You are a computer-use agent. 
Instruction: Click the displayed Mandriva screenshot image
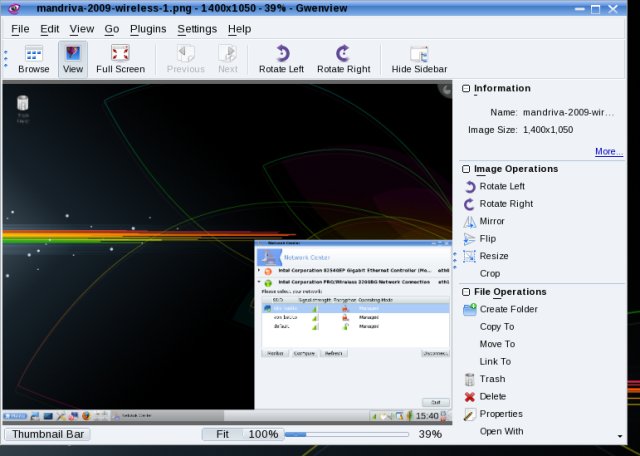coord(227,252)
